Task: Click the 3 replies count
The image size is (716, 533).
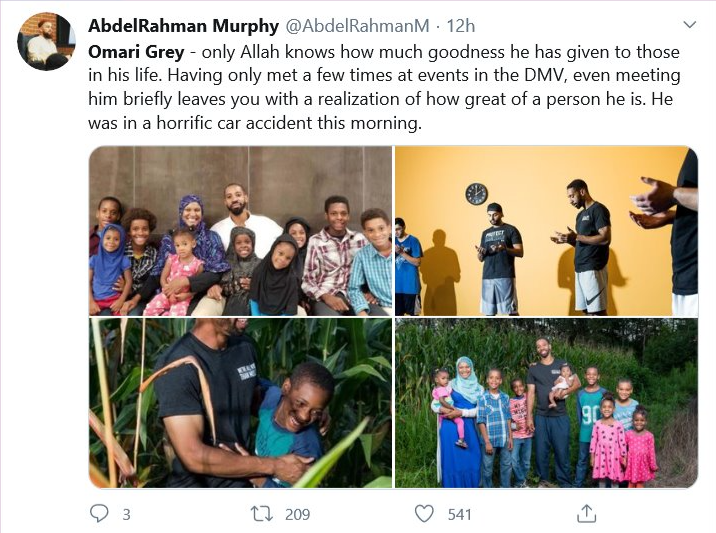Action: point(126,514)
